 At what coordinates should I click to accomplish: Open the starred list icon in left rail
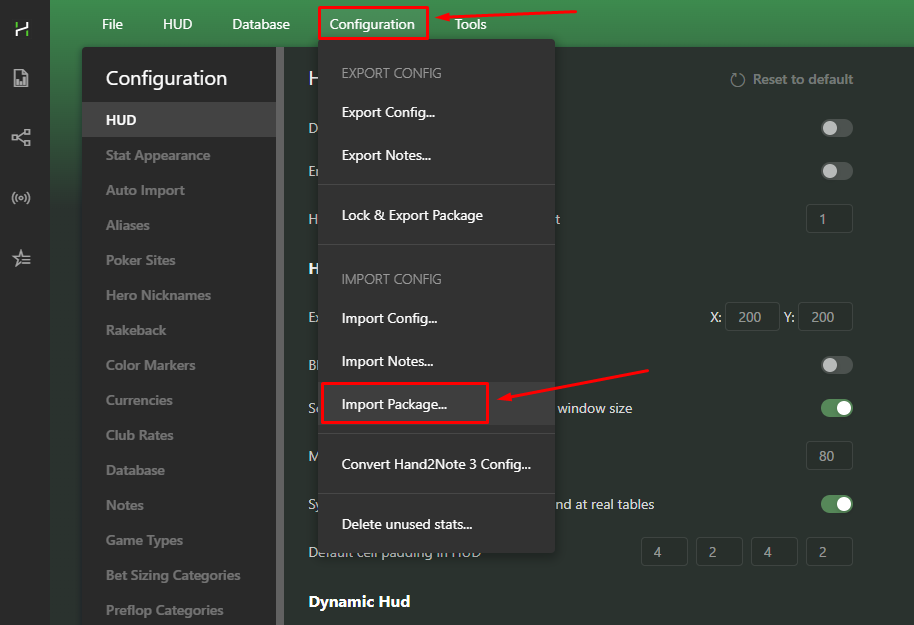click(22, 258)
